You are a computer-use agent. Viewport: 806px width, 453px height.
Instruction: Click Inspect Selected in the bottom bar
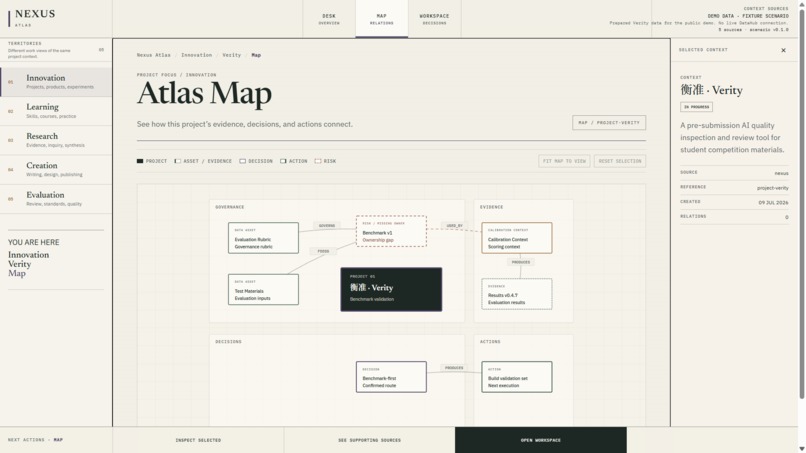click(x=198, y=440)
